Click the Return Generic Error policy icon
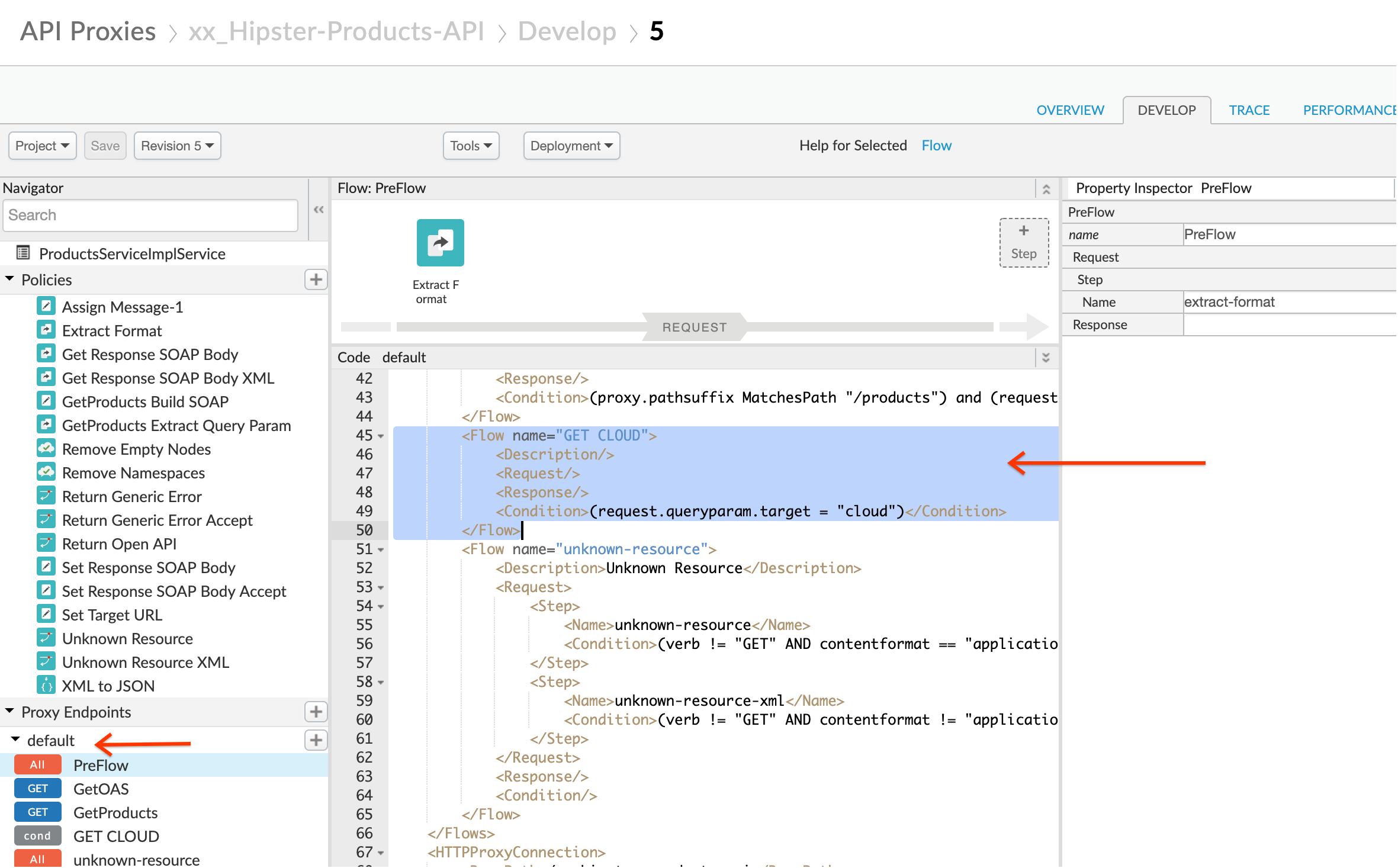The image size is (1398, 868). 46,496
